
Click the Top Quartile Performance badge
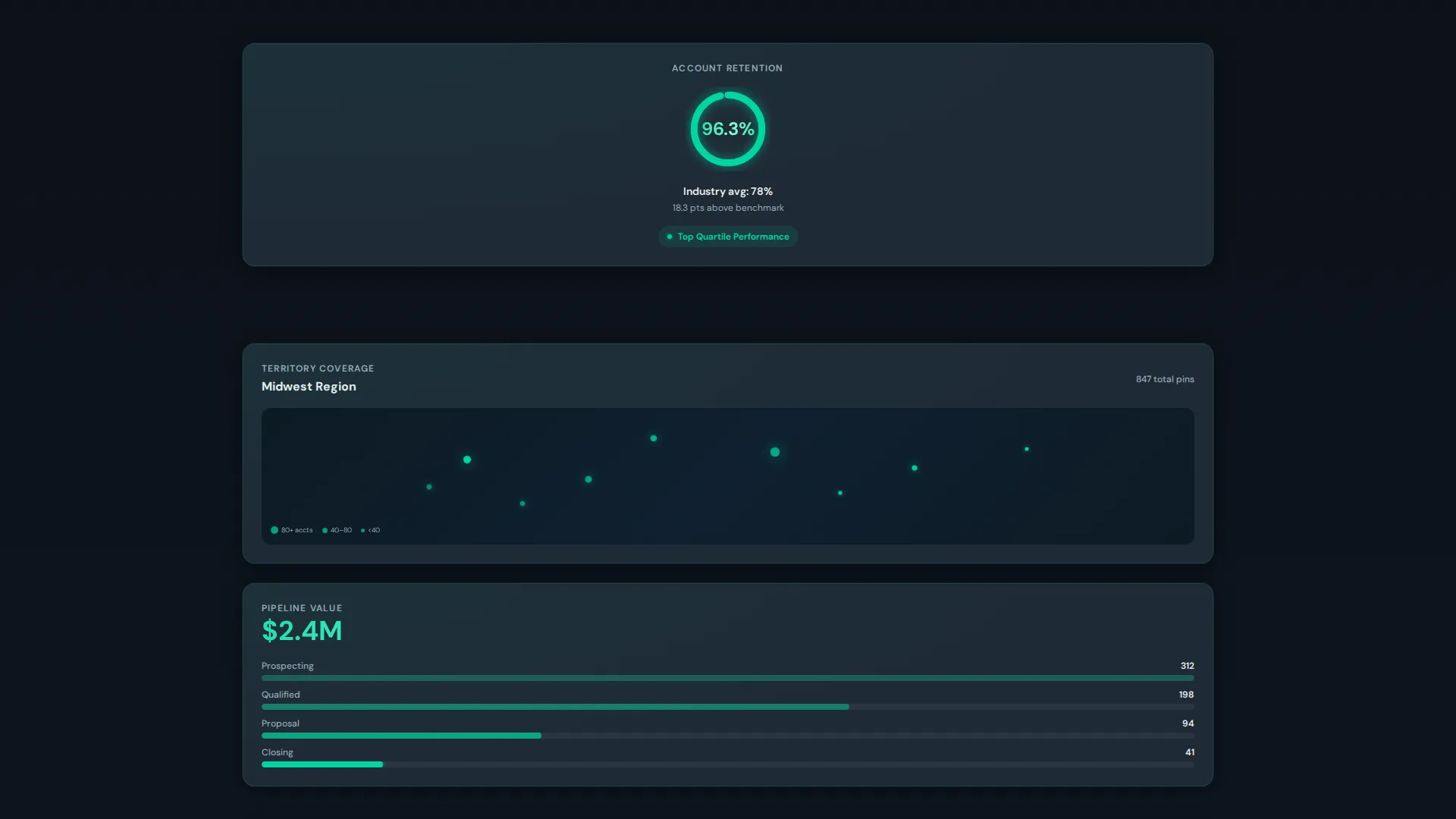point(728,237)
